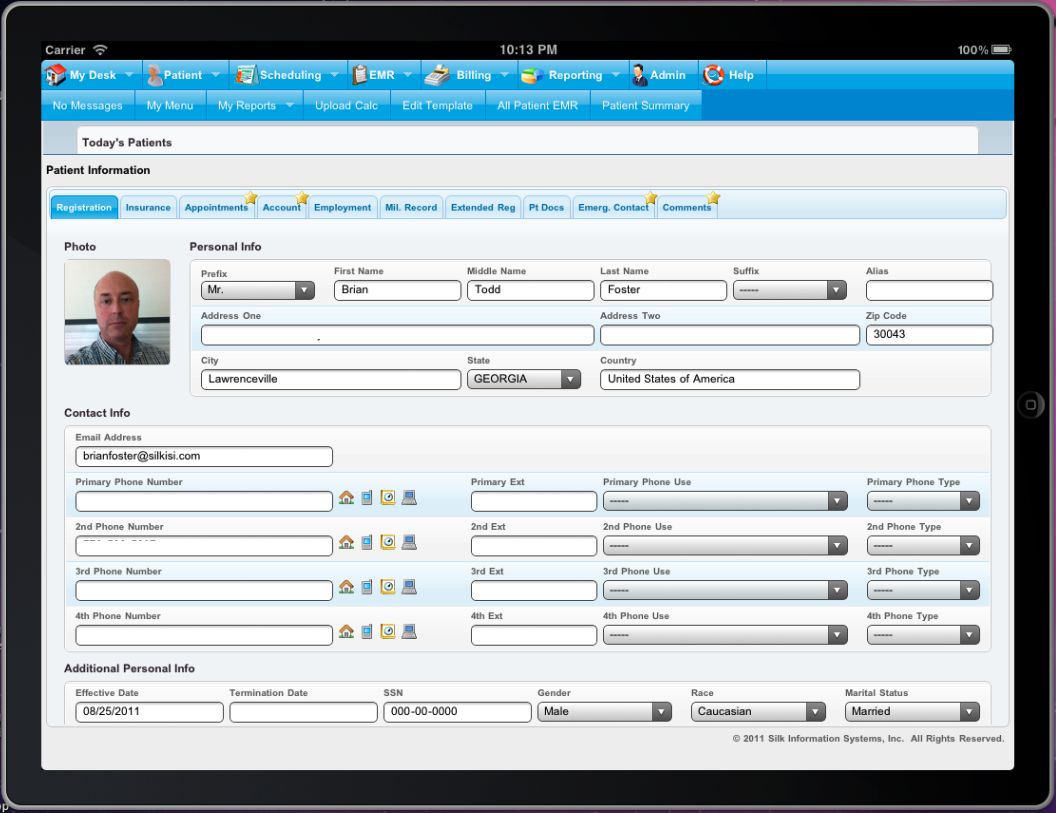Click the Email Address field
Viewport: 1056px width, 813px height.
pos(204,457)
